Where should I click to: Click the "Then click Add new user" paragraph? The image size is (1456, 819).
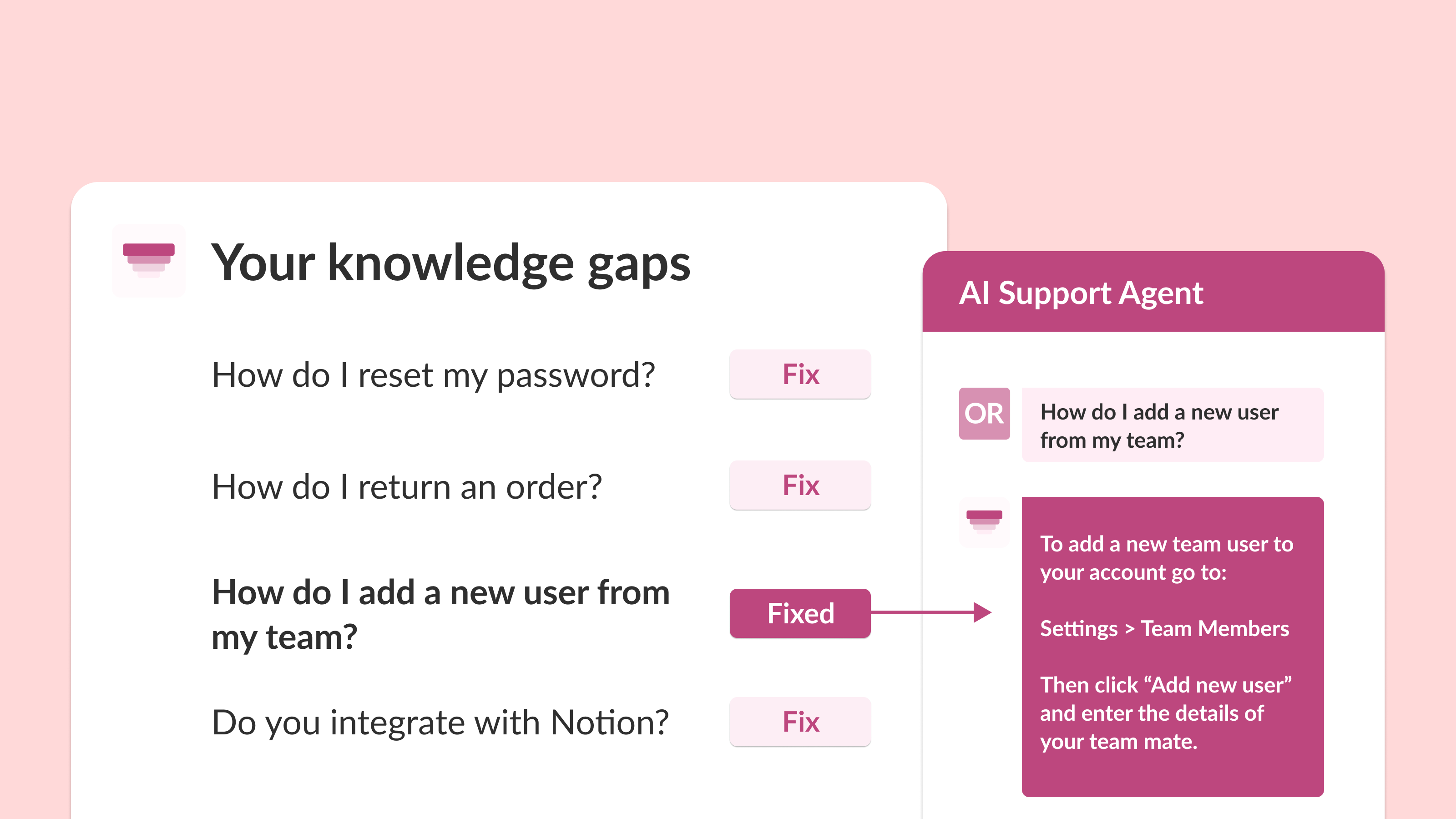pyautogui.click(x=1165, y=713)
